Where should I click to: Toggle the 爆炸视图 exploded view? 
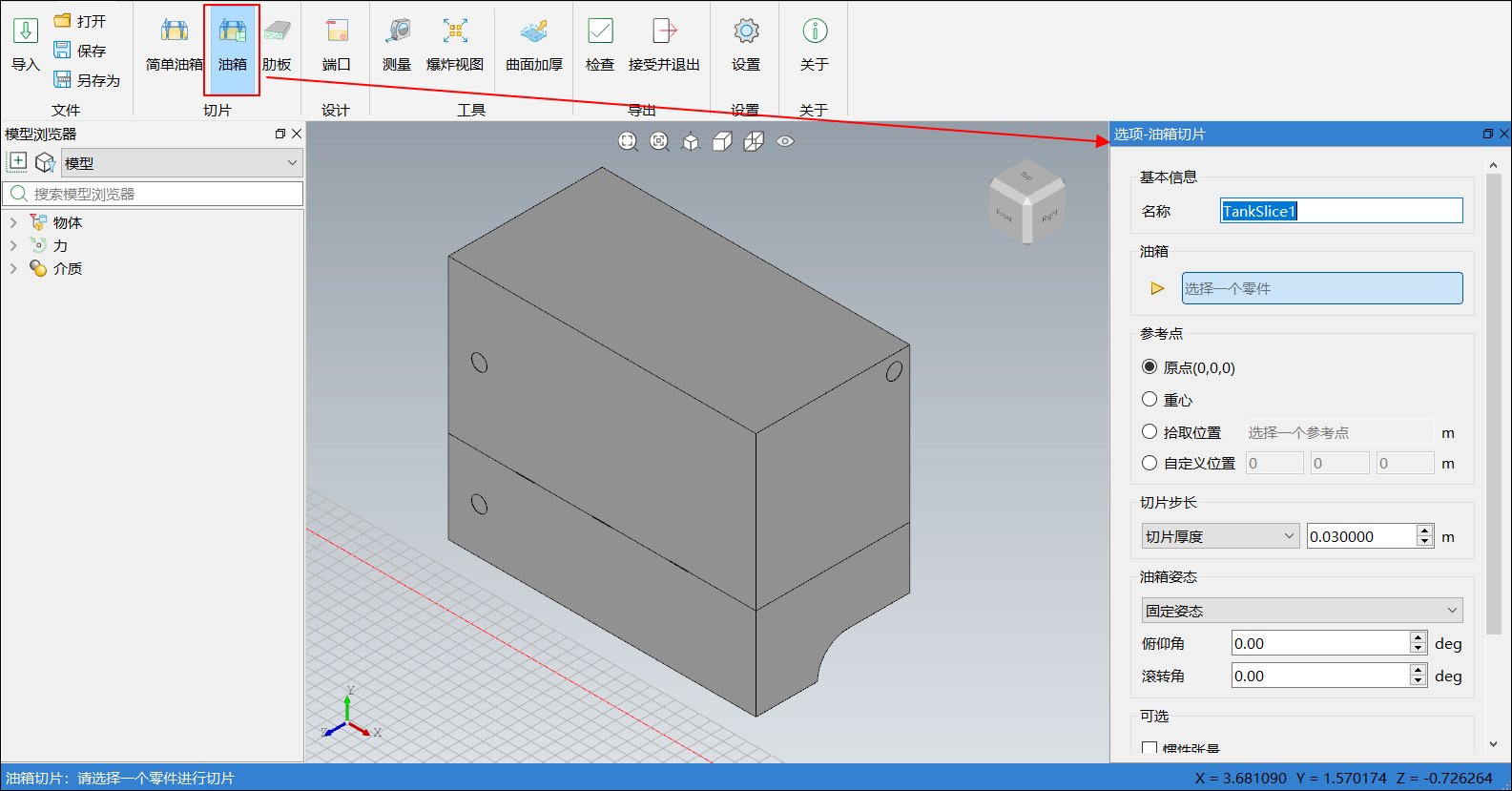pyautogui.click(x=455, y=43)
